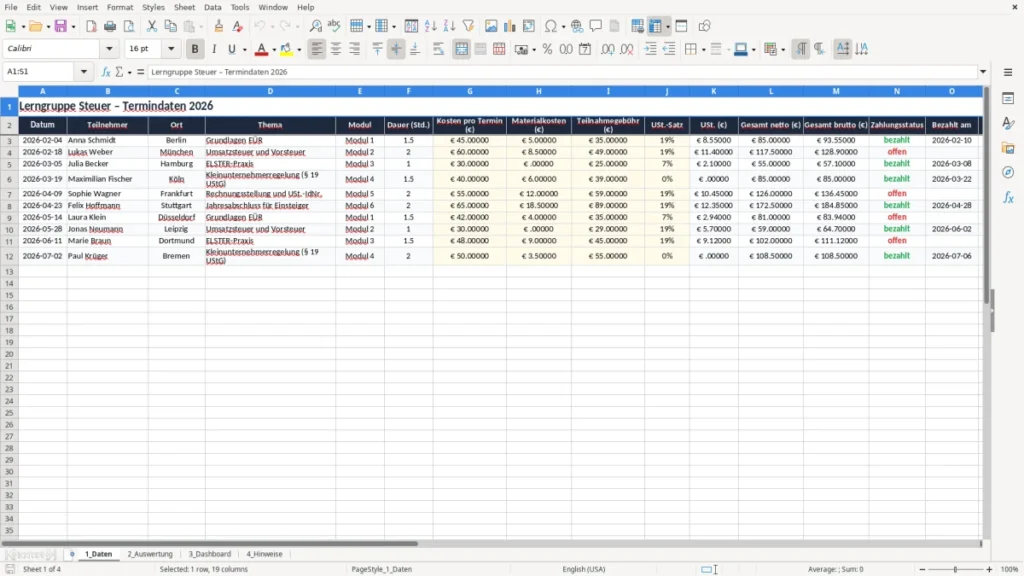Click the 100% zoom level text

coord(1010,569)
